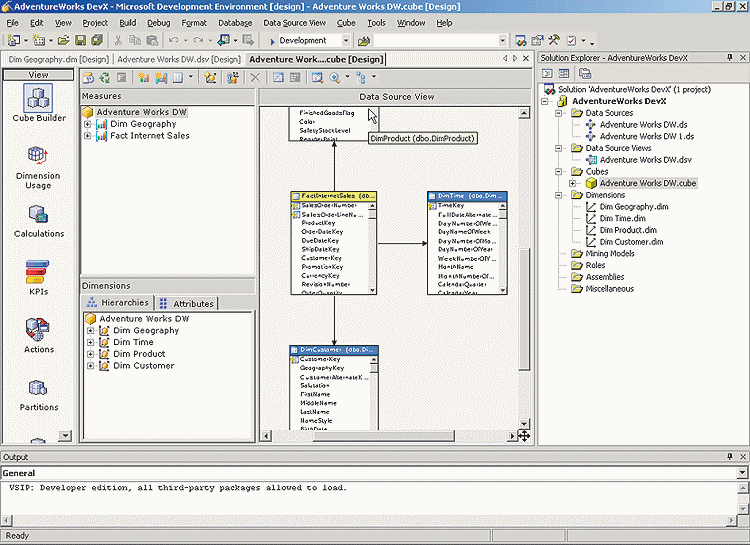Viewport: 750px width, 545px height.
Task: Select the ProductKey column in FactInternetSales
Action: pyautogui.click(x=318, y=223)
